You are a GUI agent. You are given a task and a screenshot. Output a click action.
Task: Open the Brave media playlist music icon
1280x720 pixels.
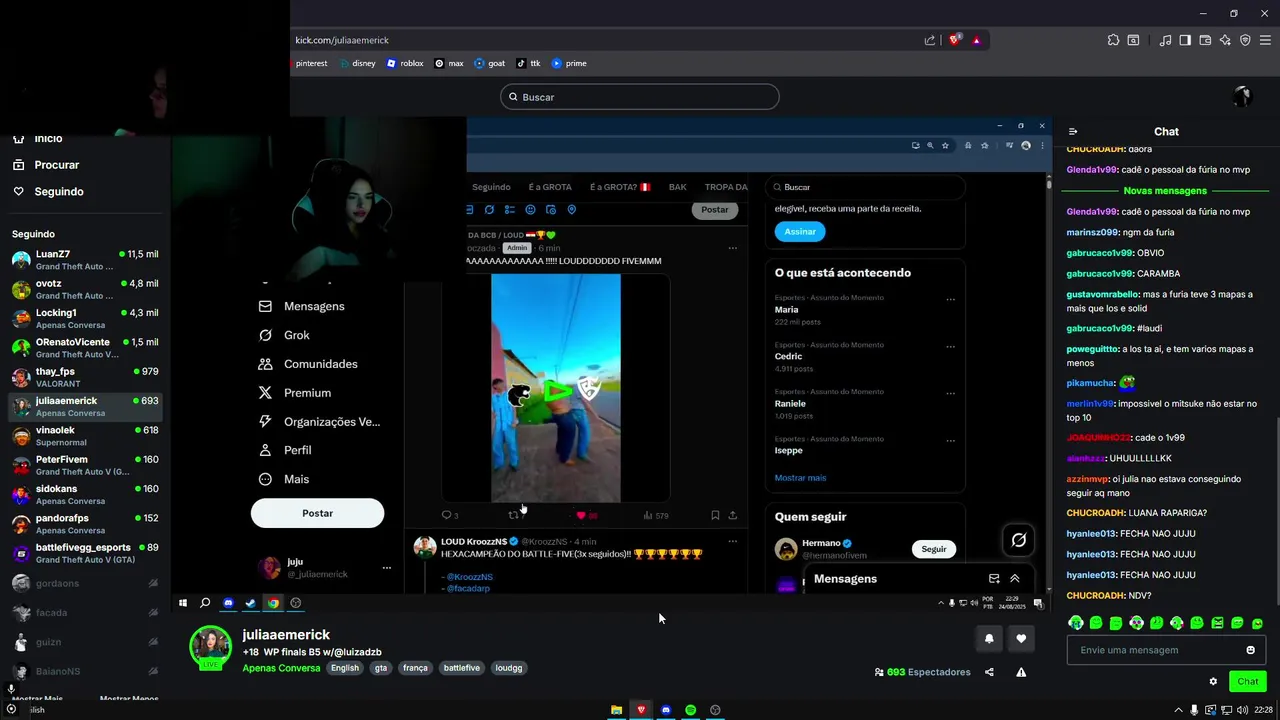click(x=1165, y=40)
